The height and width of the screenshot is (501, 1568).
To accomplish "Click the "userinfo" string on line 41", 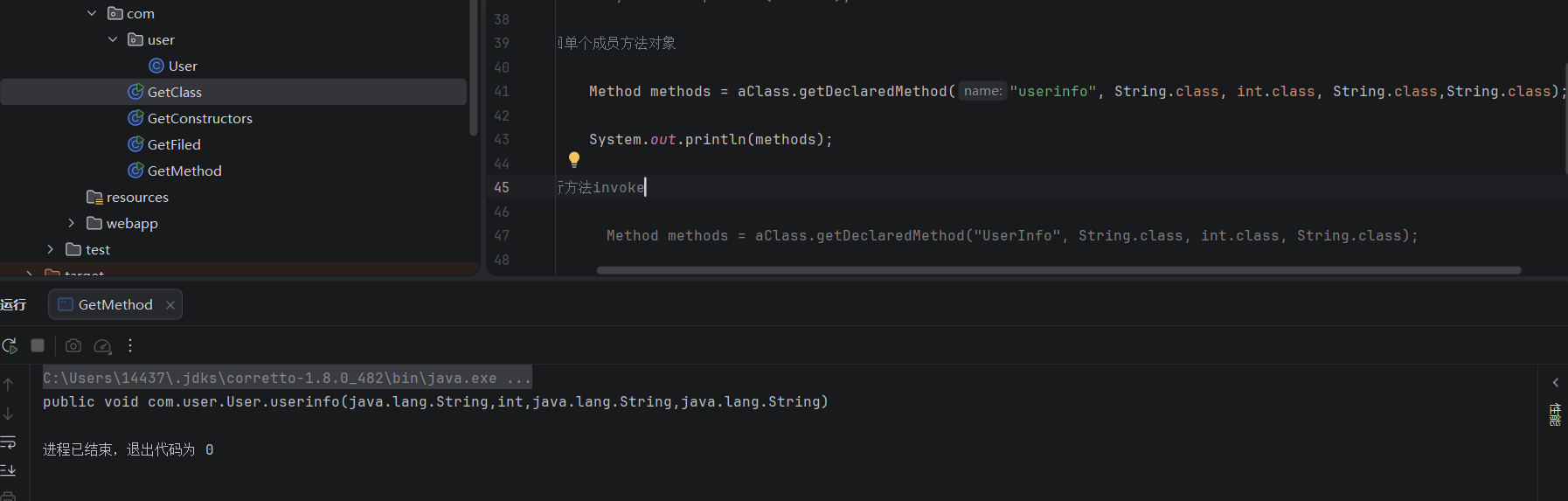I will [1052, 91].
